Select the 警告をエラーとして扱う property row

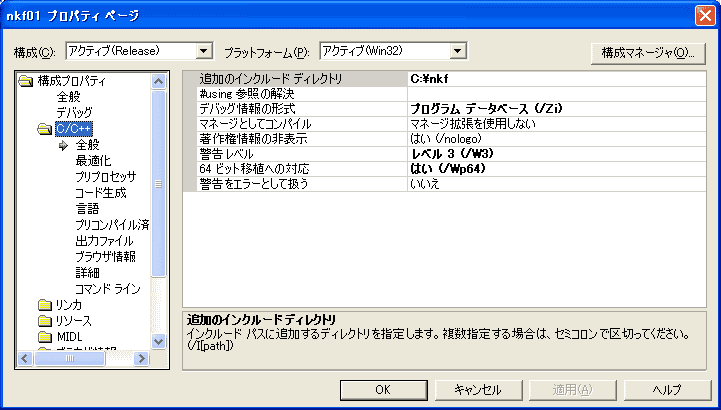tap(445, 184)
